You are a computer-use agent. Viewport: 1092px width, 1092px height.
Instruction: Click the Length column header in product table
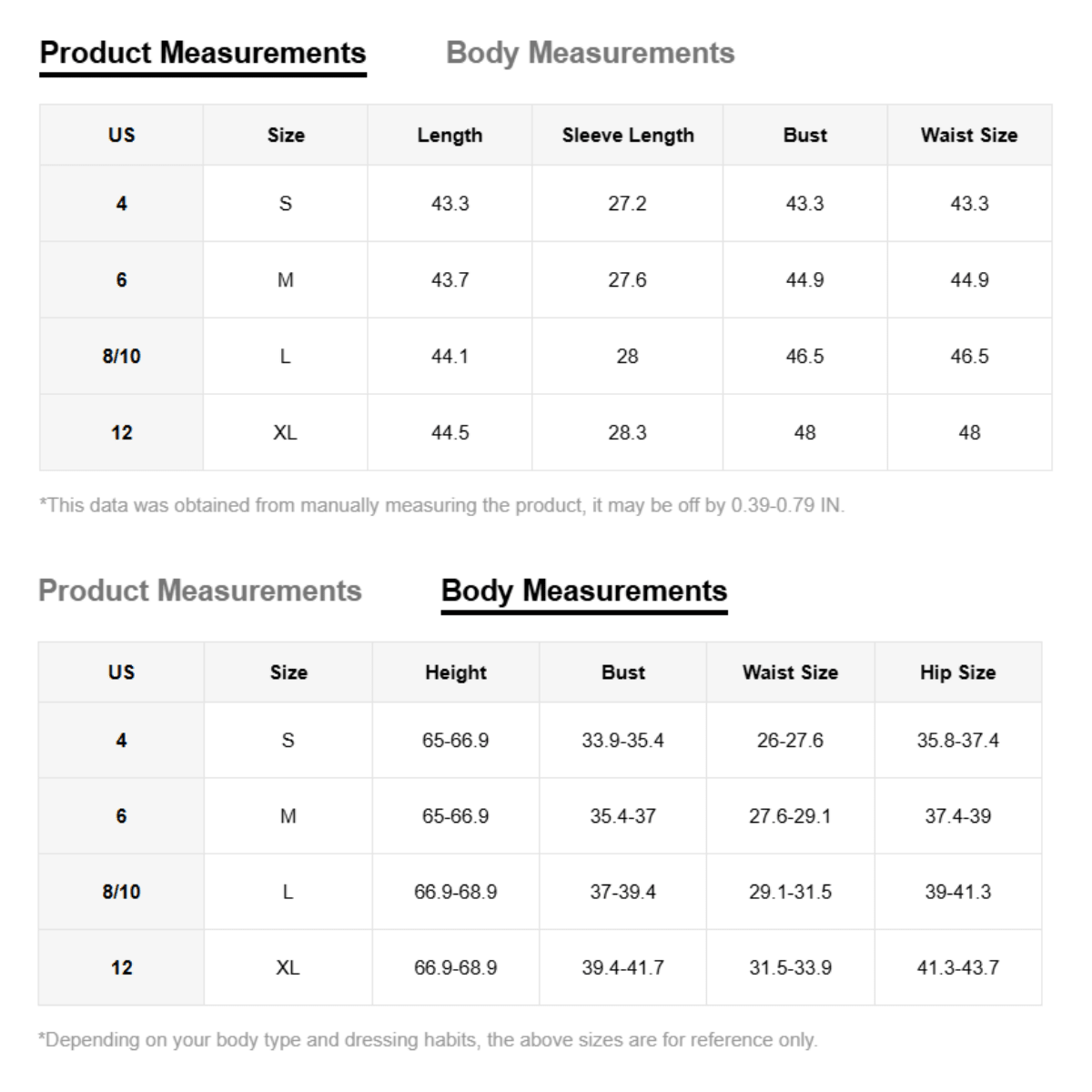[450, 135]
